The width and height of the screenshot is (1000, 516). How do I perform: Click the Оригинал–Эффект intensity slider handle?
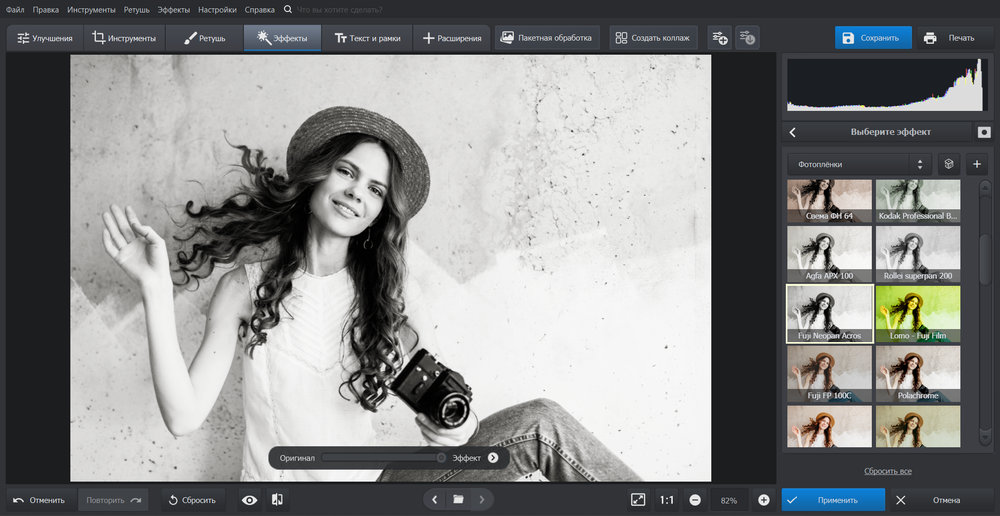(441, 457)
